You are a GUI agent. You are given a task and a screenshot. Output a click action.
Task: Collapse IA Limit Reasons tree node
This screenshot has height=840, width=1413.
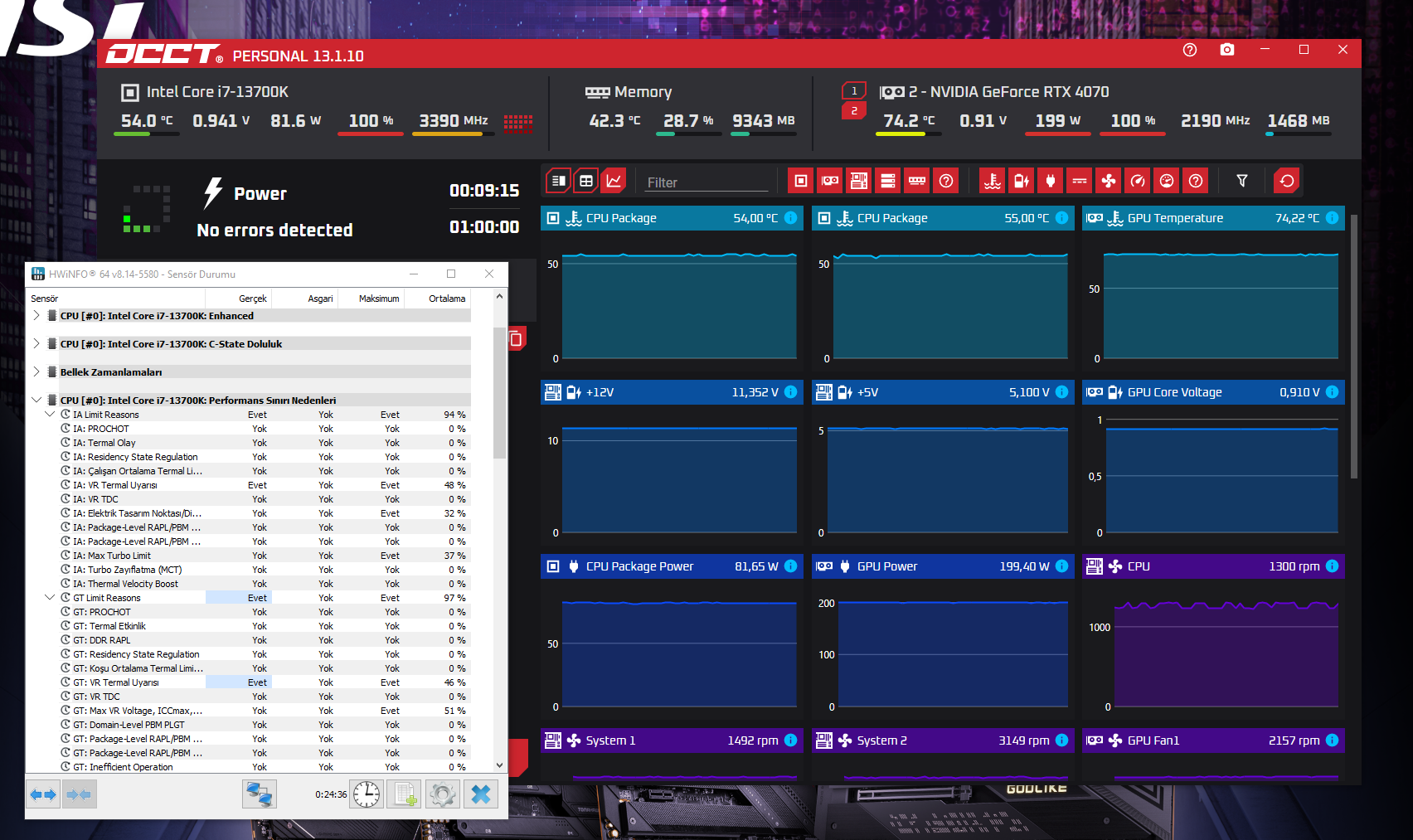[x=50, y=415]
